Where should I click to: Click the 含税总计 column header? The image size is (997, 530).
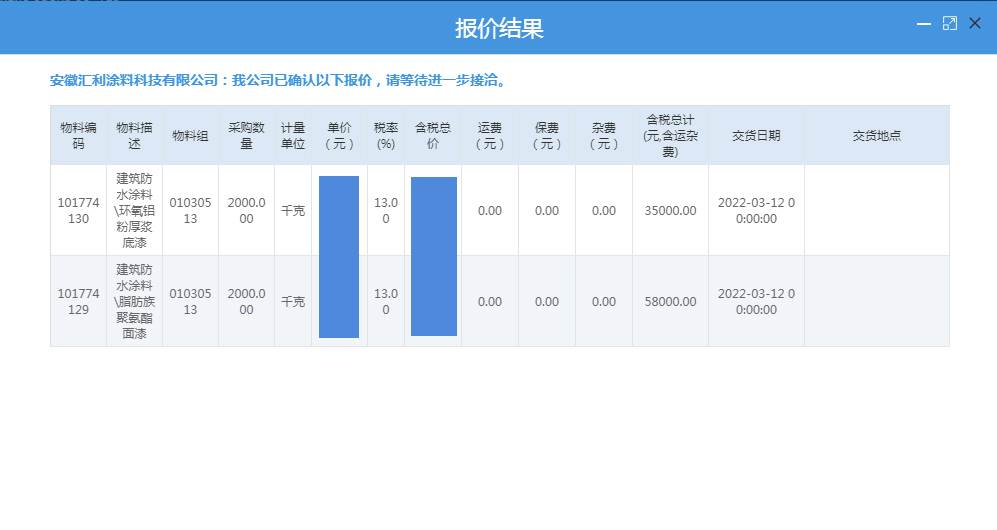point(670,135)
